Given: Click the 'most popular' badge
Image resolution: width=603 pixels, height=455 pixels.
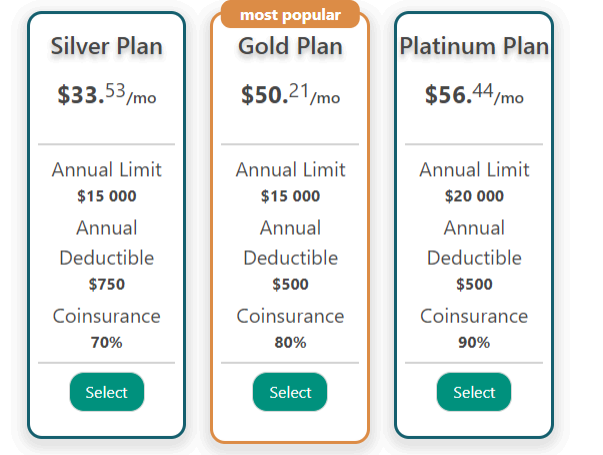Looking at the screenshot, I should pyautogui.click(x=290, y=15).
